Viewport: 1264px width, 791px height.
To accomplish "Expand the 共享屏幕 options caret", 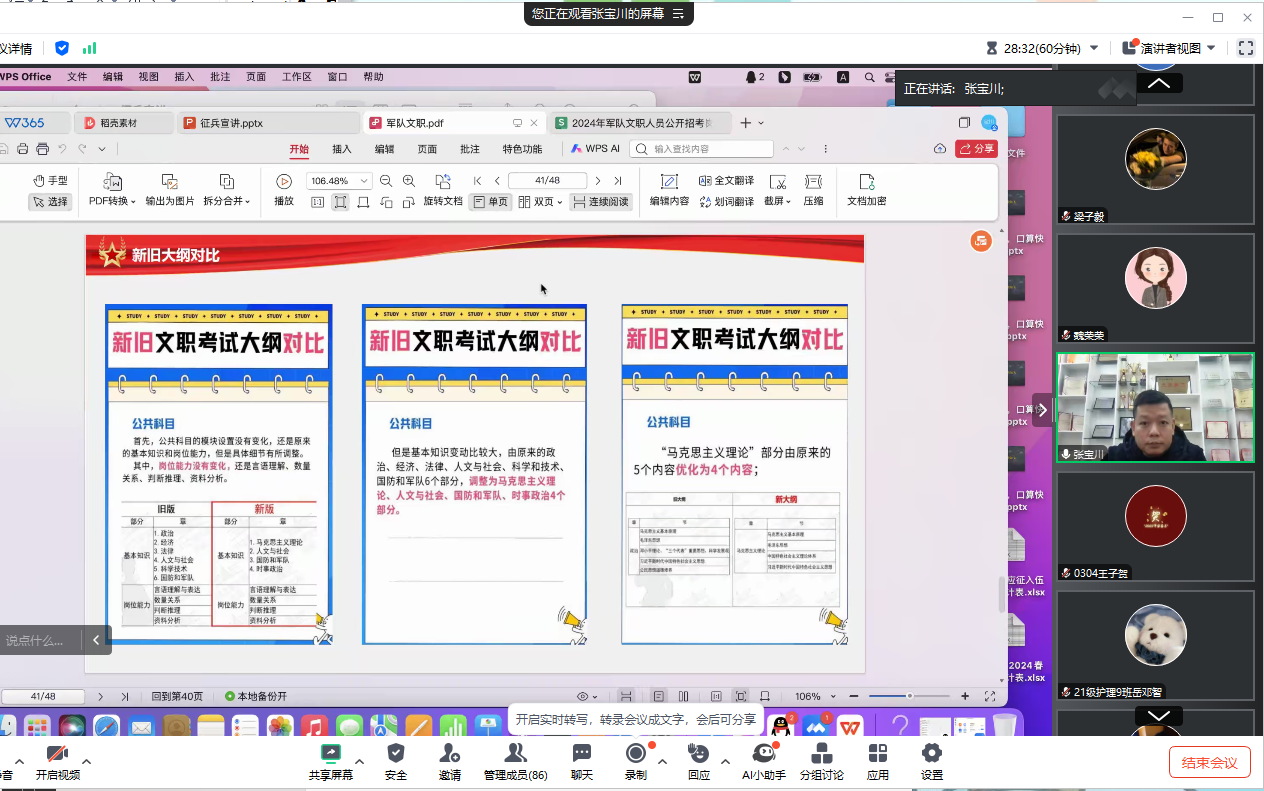I will tap(360, 762).
